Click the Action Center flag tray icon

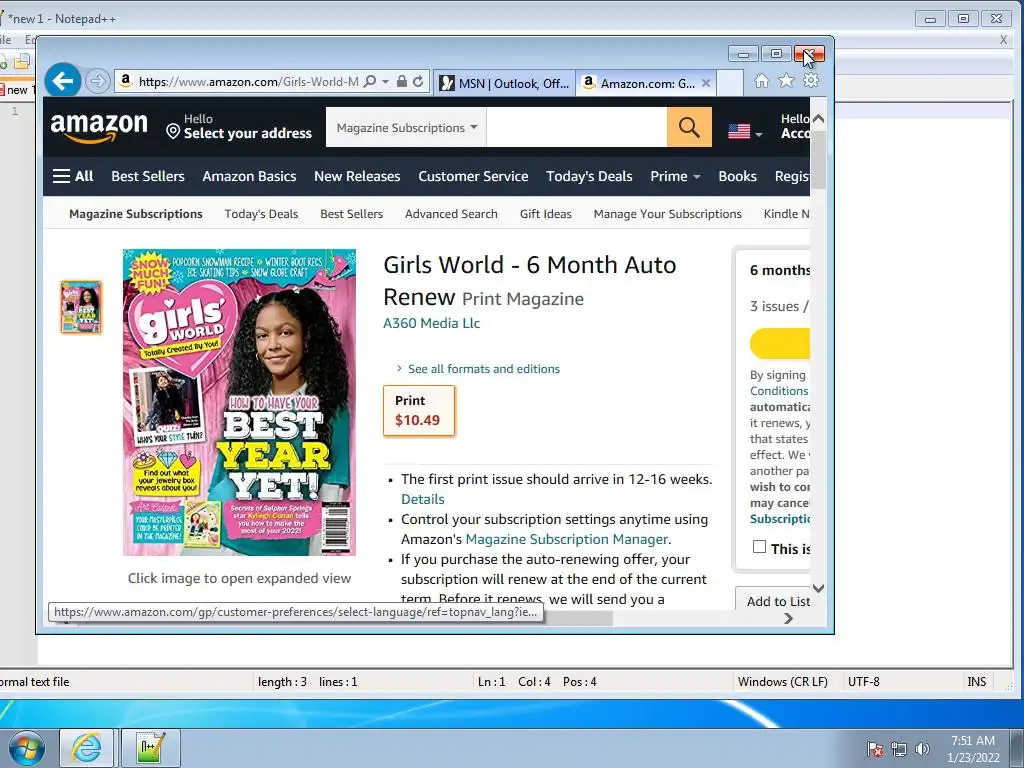coord(874,749)
